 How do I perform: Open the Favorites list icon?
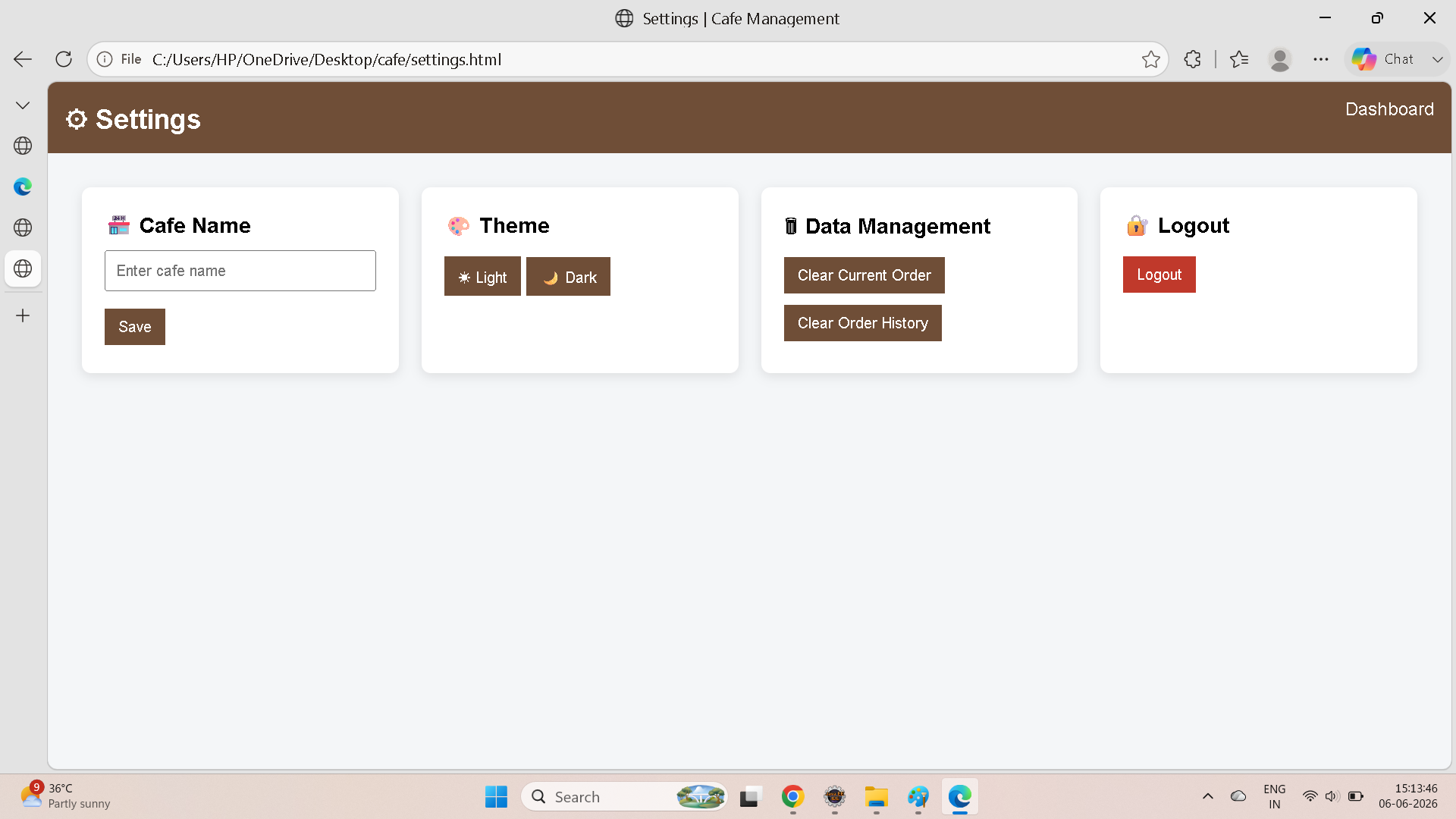[x=1239, y=59]
